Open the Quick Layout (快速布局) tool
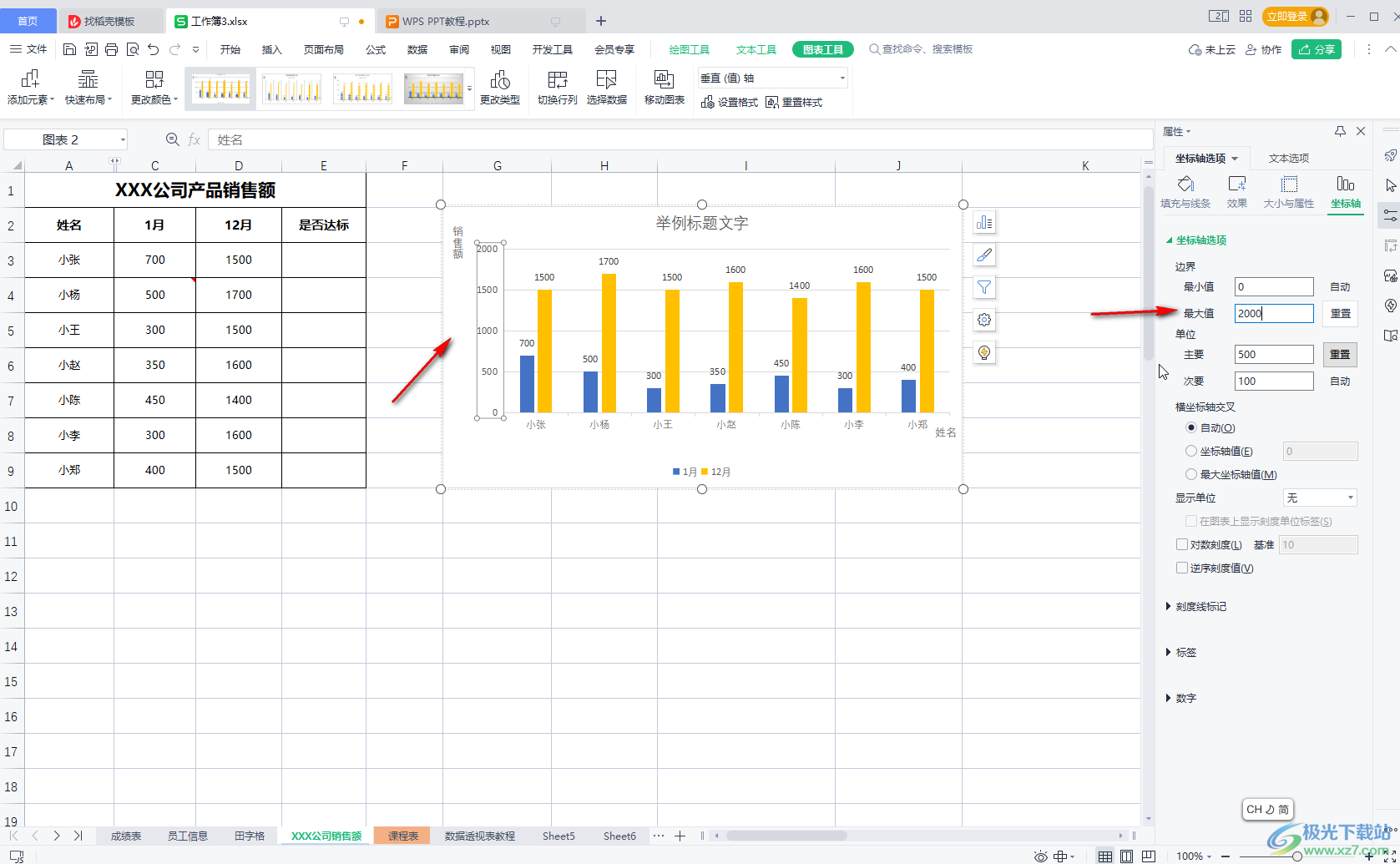 point(88,87)
